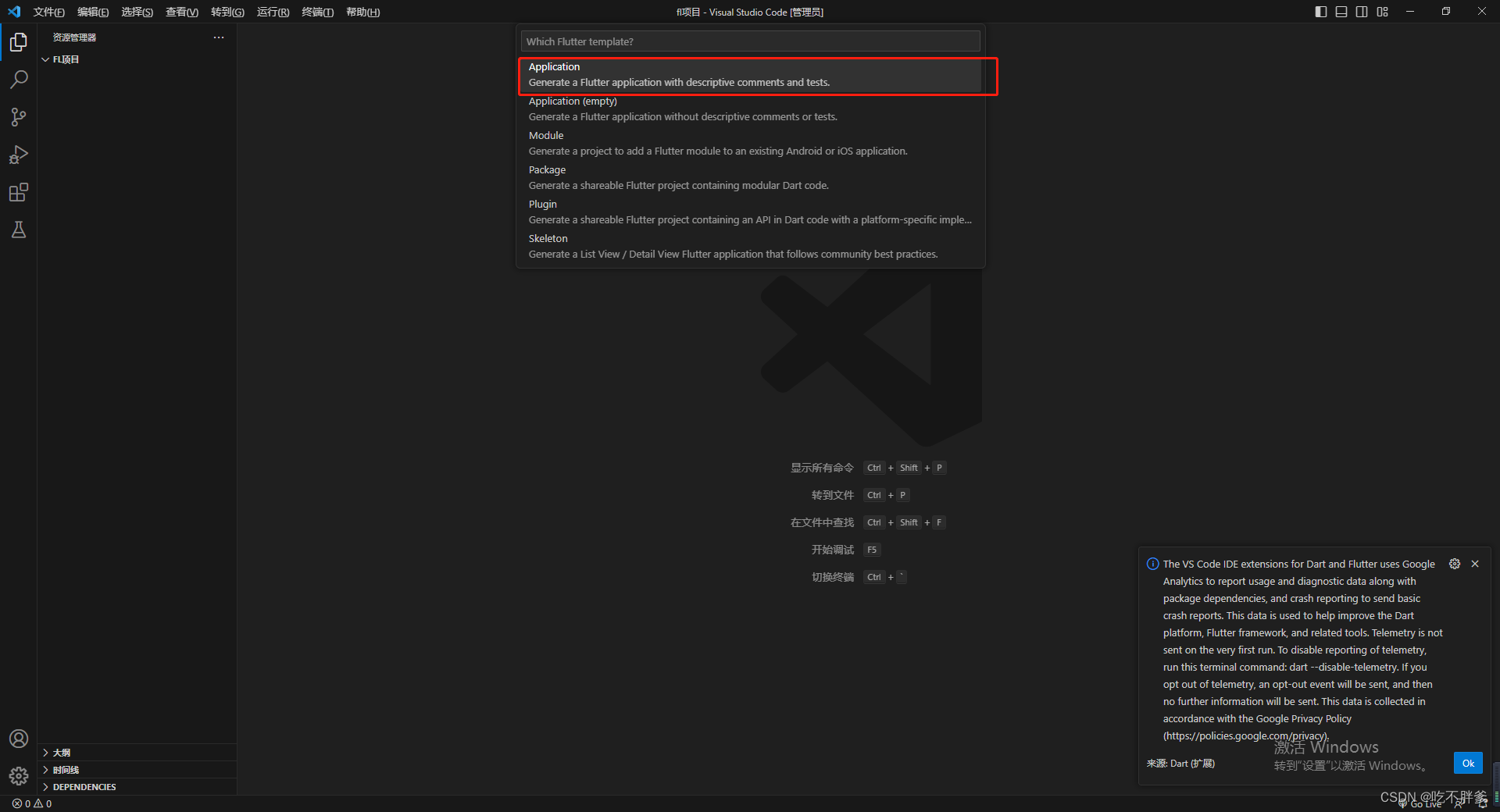Select the Plugin template

pyautogui.click(x=750, y=212)
